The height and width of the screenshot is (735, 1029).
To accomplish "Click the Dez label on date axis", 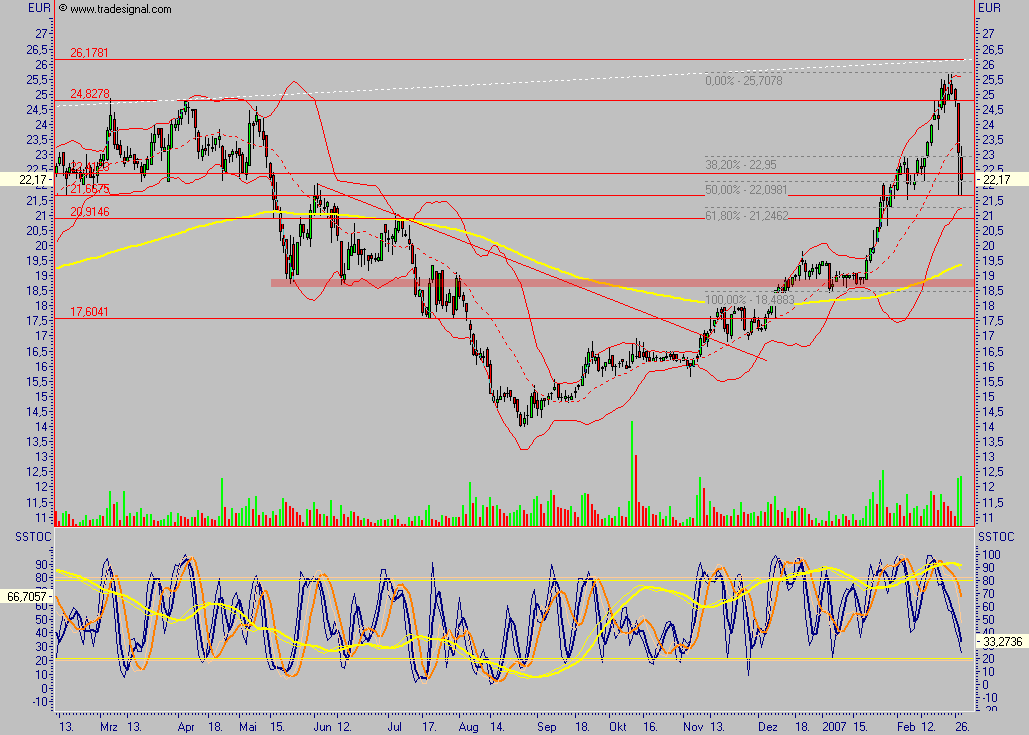I will (x=766, y=726).
